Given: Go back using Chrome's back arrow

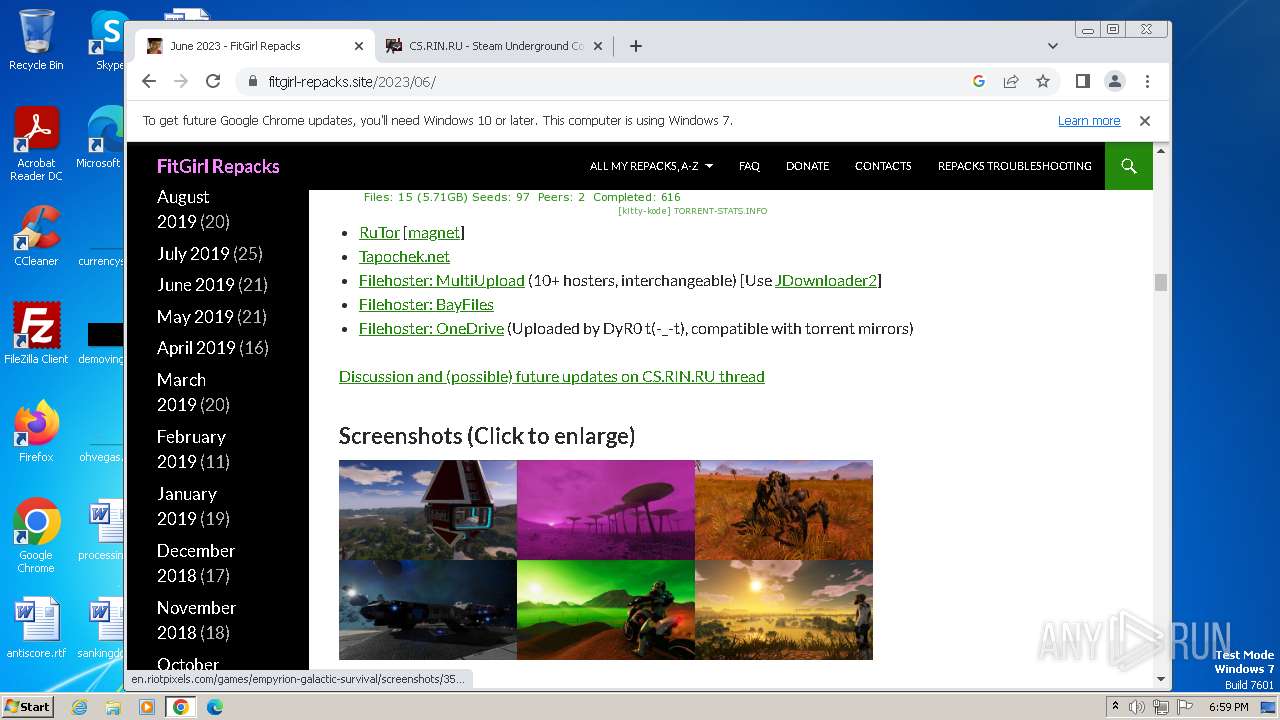Looking at the screenshot, I should (x=149, y=81).
